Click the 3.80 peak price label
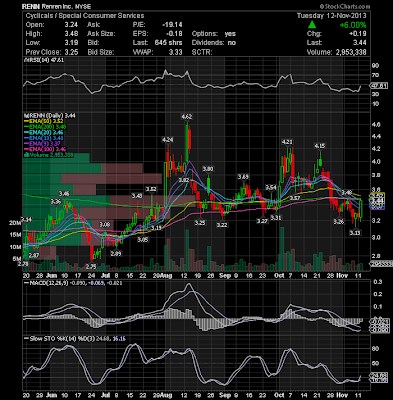 208,169
